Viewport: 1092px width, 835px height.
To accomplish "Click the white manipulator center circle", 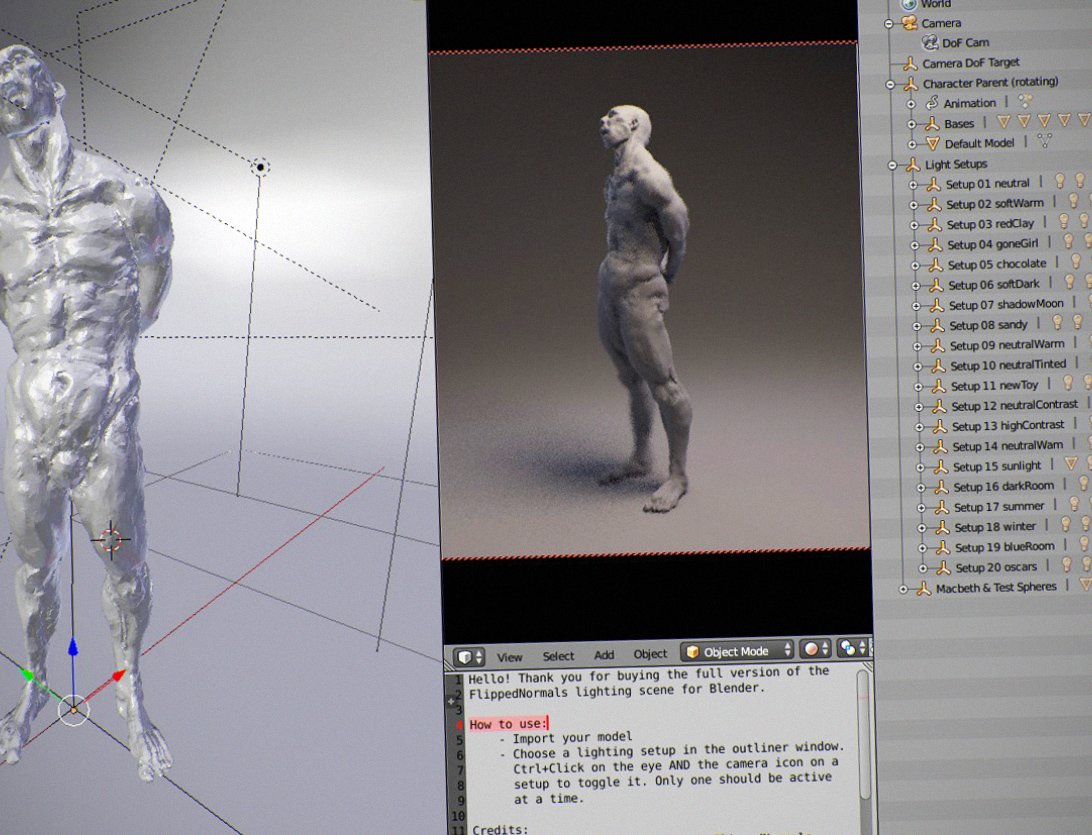I will coord(74,710).
